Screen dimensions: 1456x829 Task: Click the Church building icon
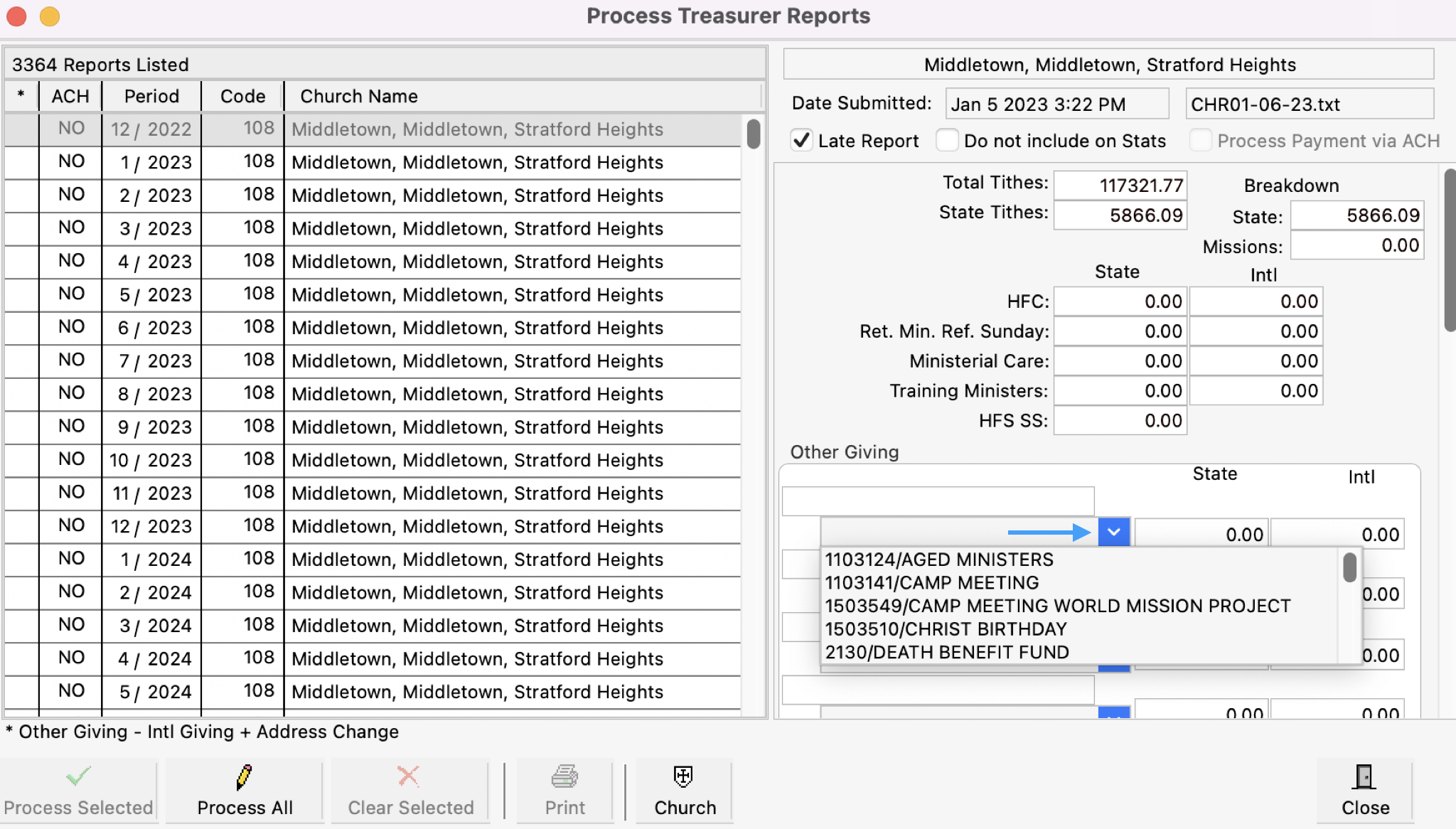coord(682,776)
